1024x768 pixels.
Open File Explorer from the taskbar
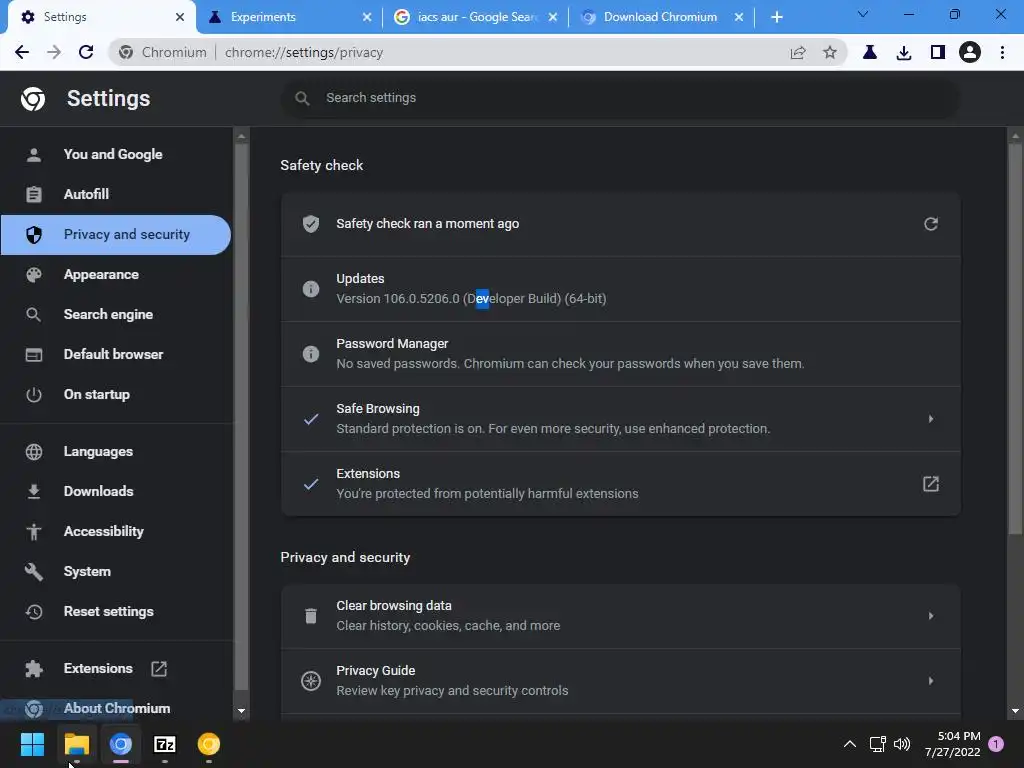click(x=76, y=744)
